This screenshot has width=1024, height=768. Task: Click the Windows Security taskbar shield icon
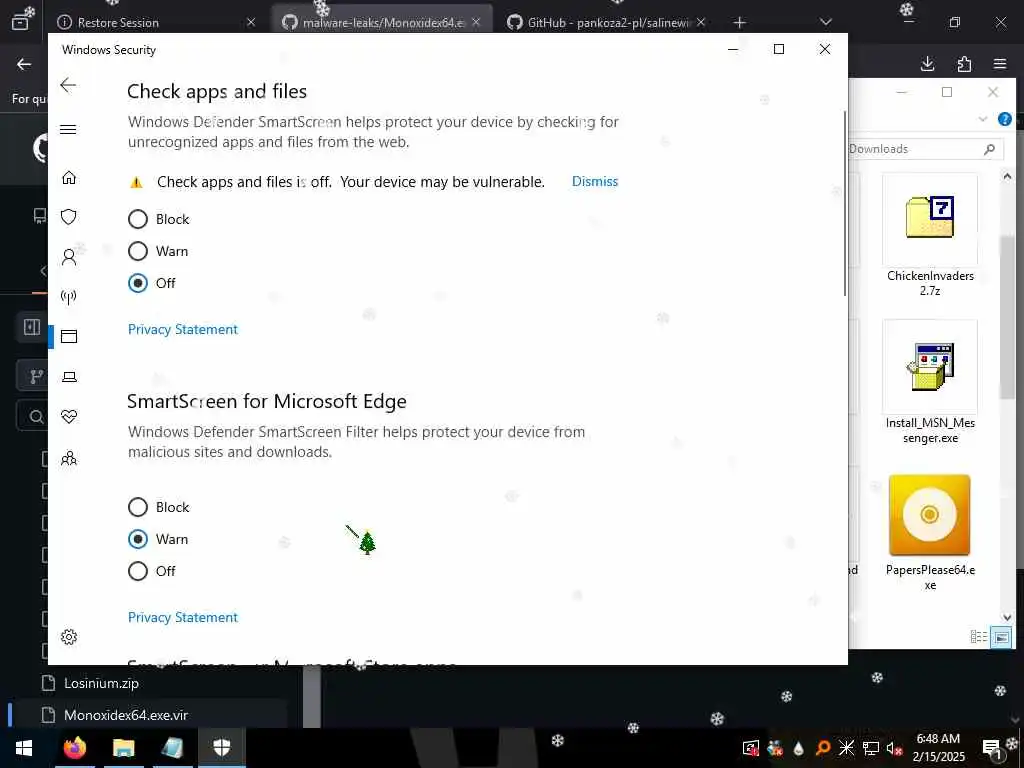(221, 747)
